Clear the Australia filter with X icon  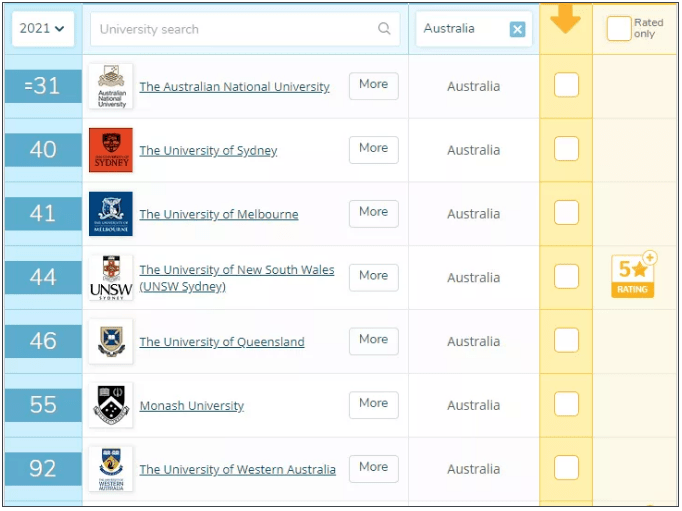point(517,29)
